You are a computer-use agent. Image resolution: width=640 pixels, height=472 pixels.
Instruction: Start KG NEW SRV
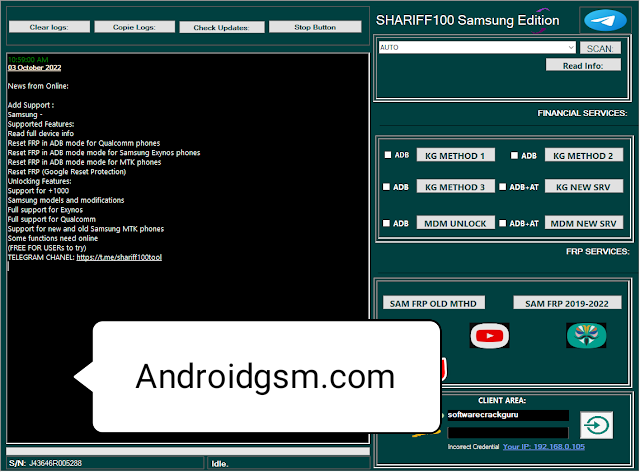[584, 187]
